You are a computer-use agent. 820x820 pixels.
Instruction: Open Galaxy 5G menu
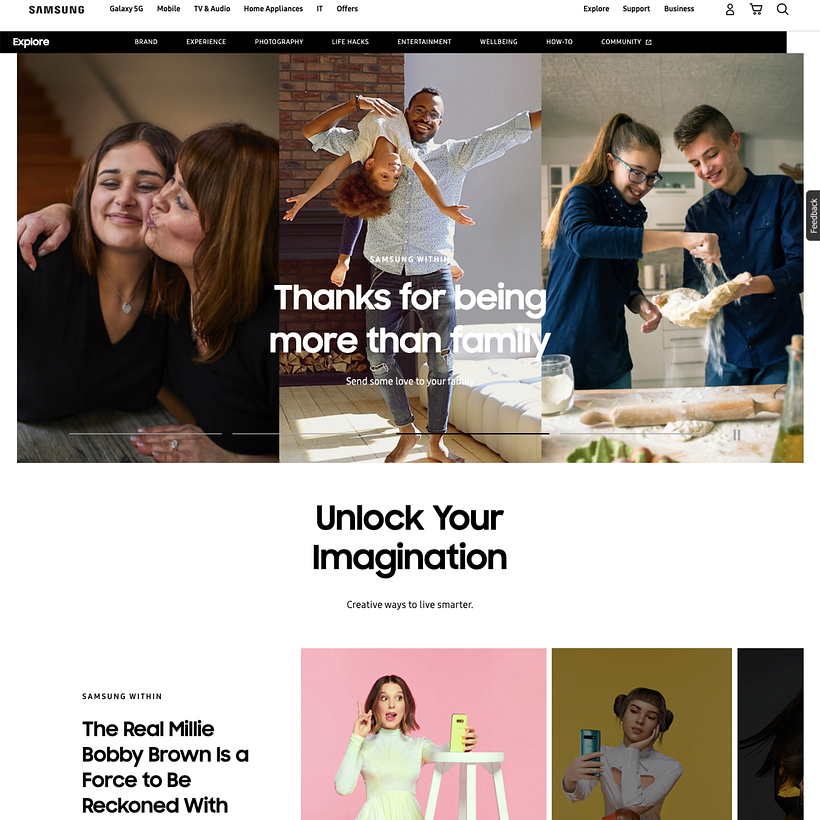click(126, 9)
